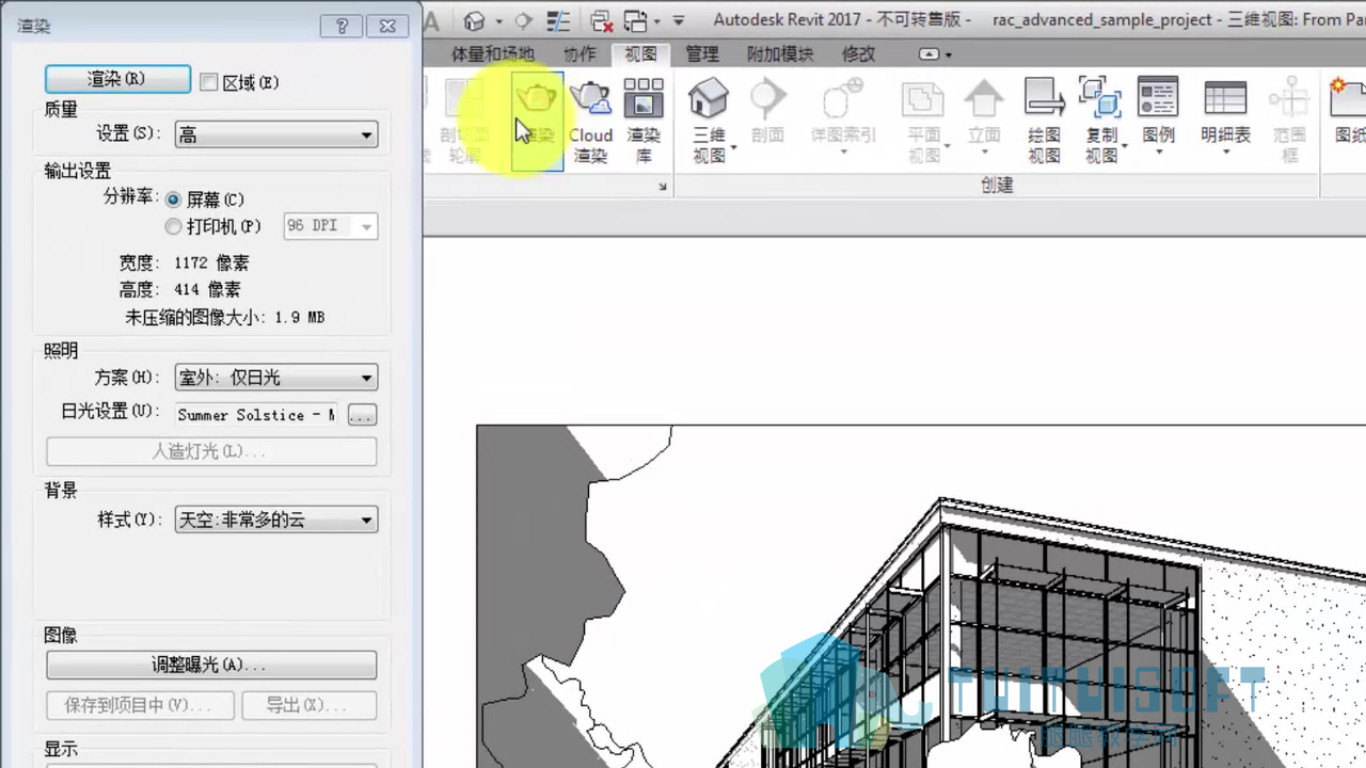
Task: Open the background 样式 dropdown
Action: pos(276,520)
